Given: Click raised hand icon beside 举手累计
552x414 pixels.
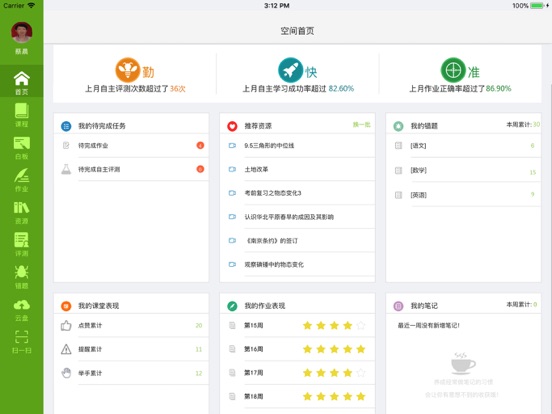Looking at the screenshot, I should [x=66, y=373].
